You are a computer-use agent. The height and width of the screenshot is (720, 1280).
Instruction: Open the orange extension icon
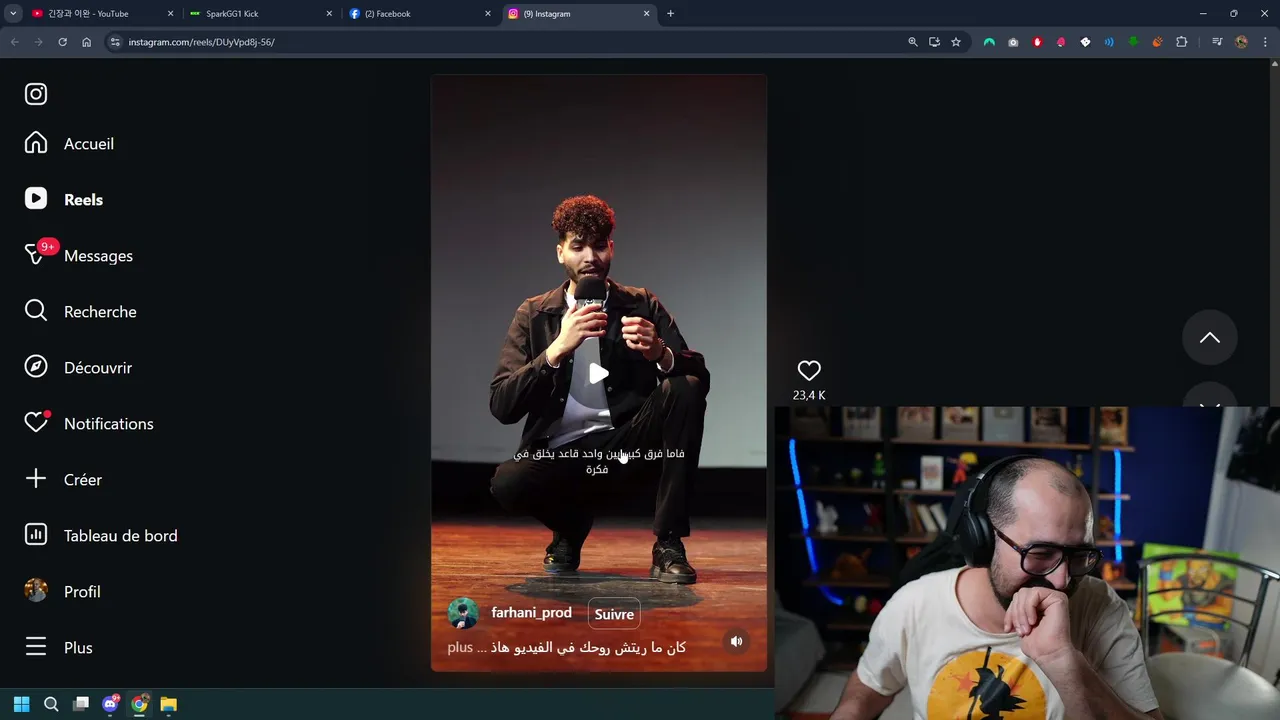click(1157, 42)
